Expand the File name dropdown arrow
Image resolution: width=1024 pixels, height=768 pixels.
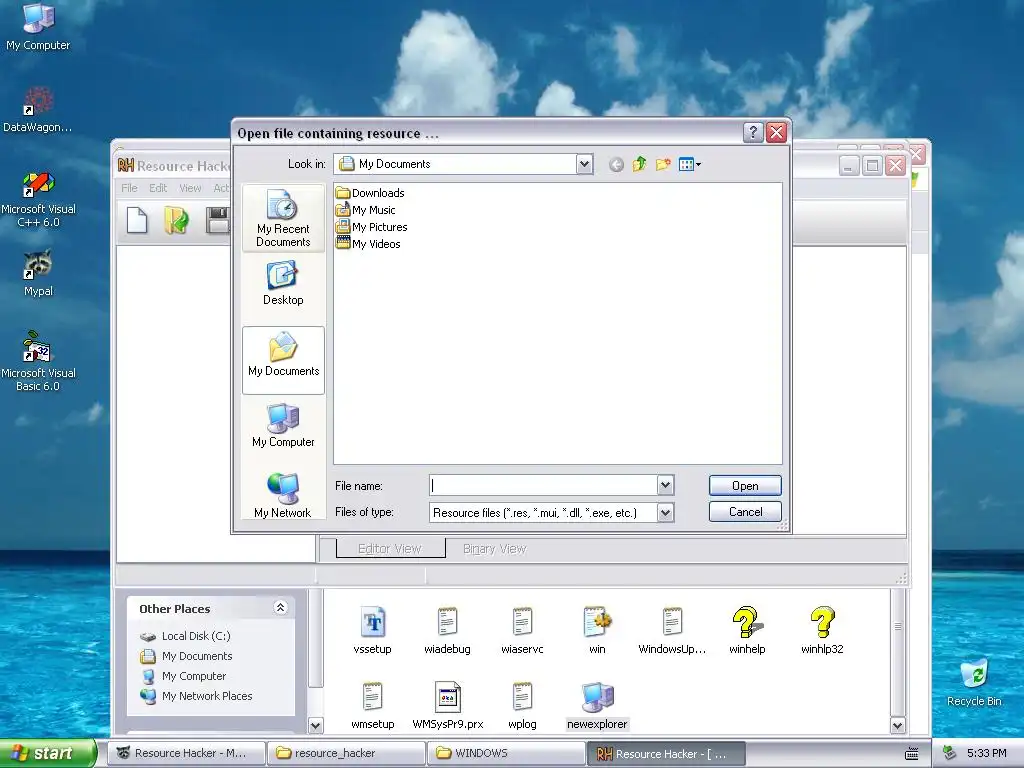tap(665, 485)
